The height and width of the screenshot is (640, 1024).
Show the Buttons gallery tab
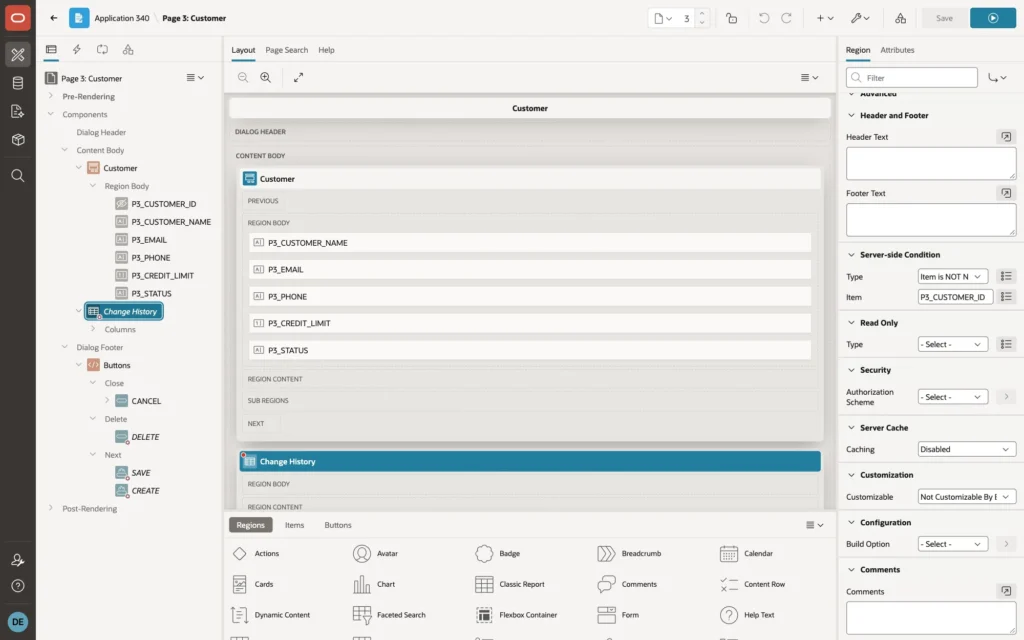coord(338,525)
